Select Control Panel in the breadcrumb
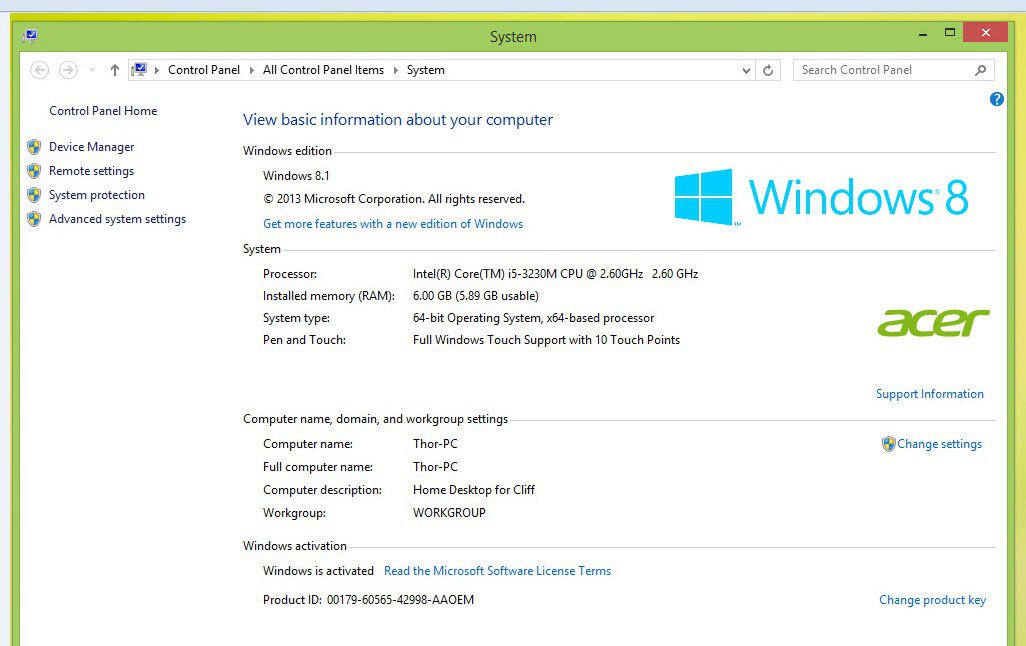This screenshot has width=1026, height=646. click(x=203, y=70)
